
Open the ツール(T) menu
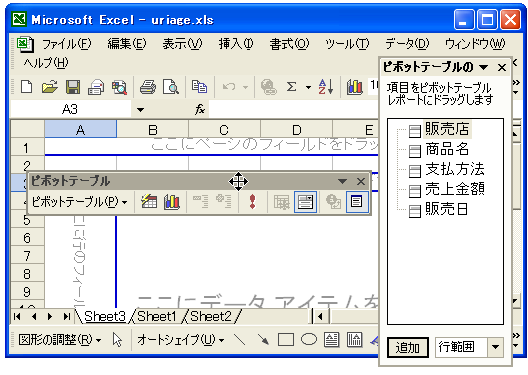tap(347, 44)
